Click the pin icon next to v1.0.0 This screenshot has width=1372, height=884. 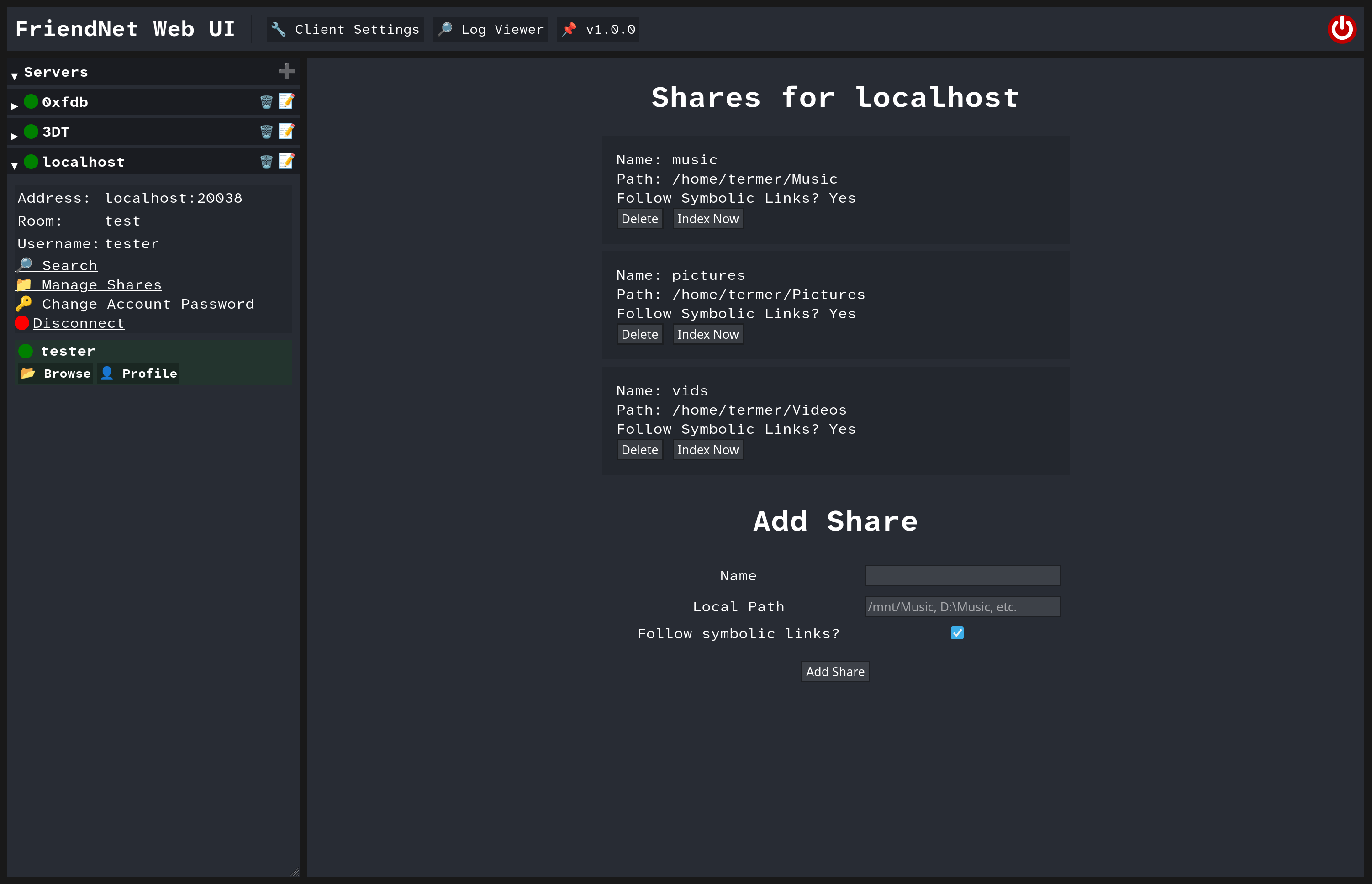coord(570,28)
